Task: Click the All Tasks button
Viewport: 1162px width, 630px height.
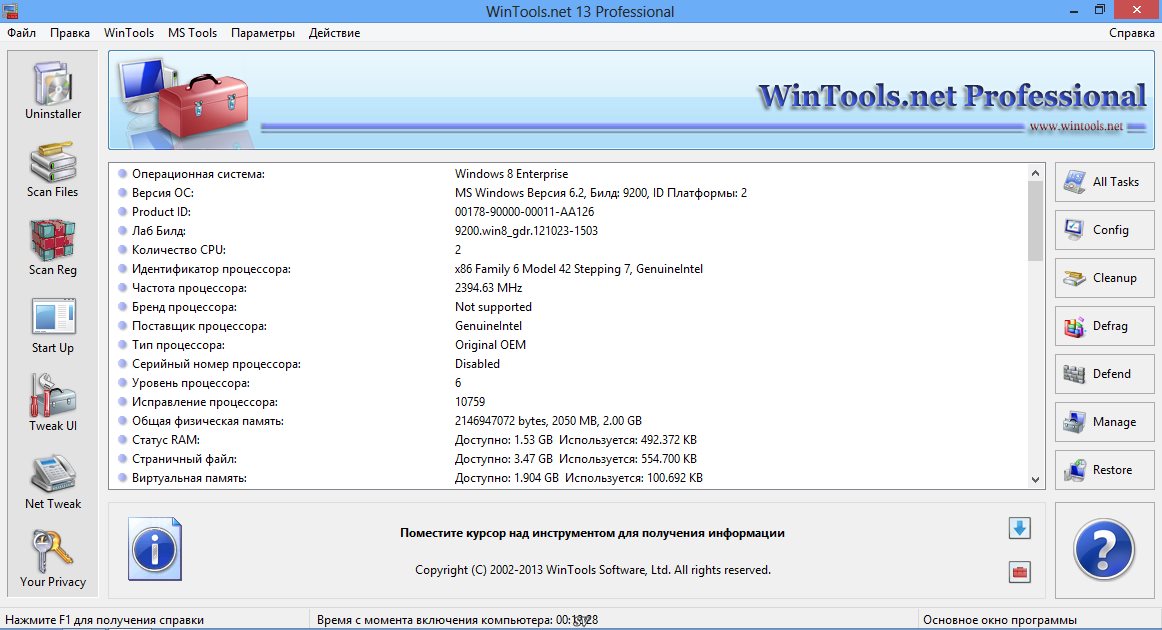Action: coord(1104,182)
